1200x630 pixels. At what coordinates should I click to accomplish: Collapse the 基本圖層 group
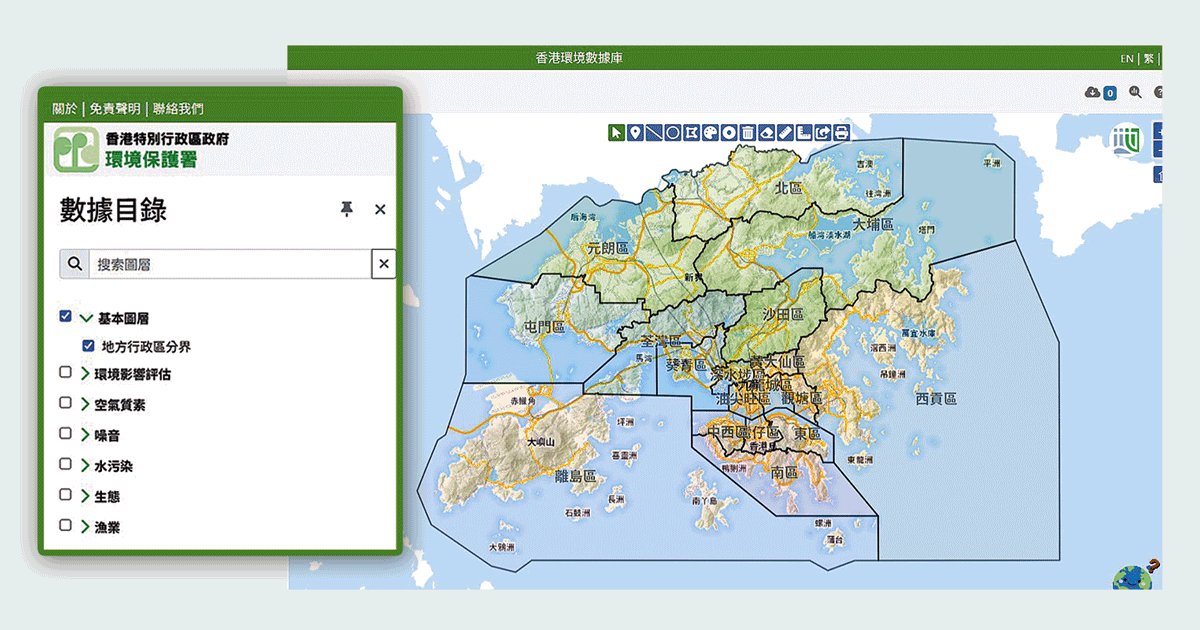tap(86, 318)
